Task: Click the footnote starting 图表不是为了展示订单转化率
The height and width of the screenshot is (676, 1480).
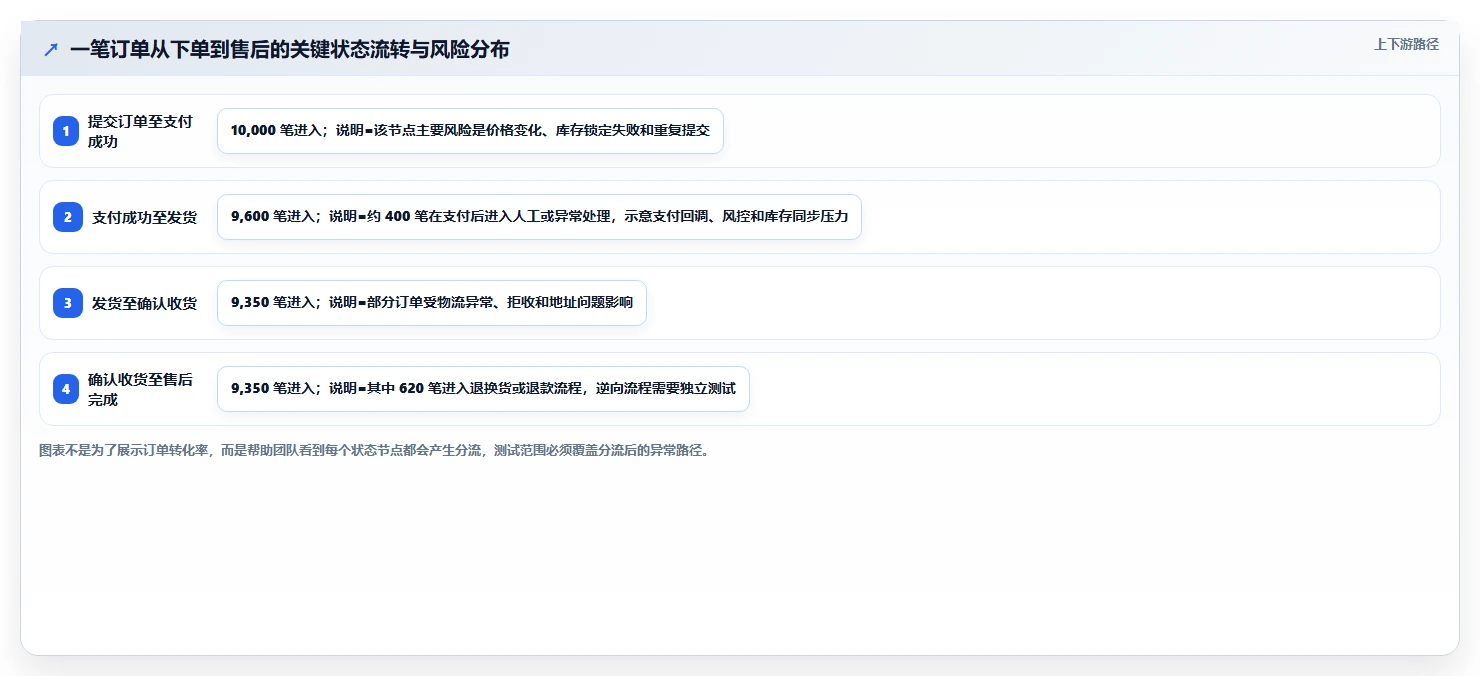Action: point(374,450)
